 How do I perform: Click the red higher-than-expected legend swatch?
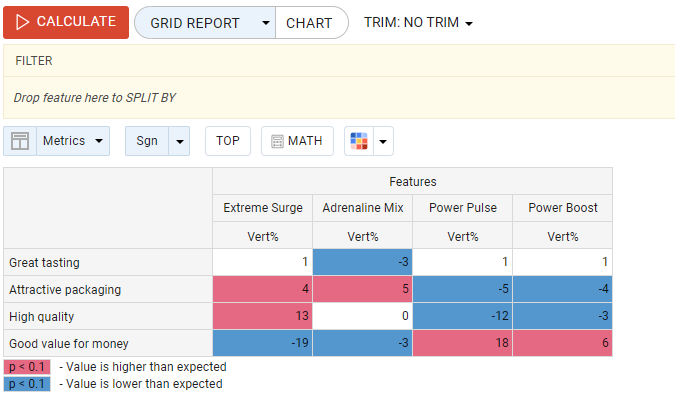(x=27, y=367)
